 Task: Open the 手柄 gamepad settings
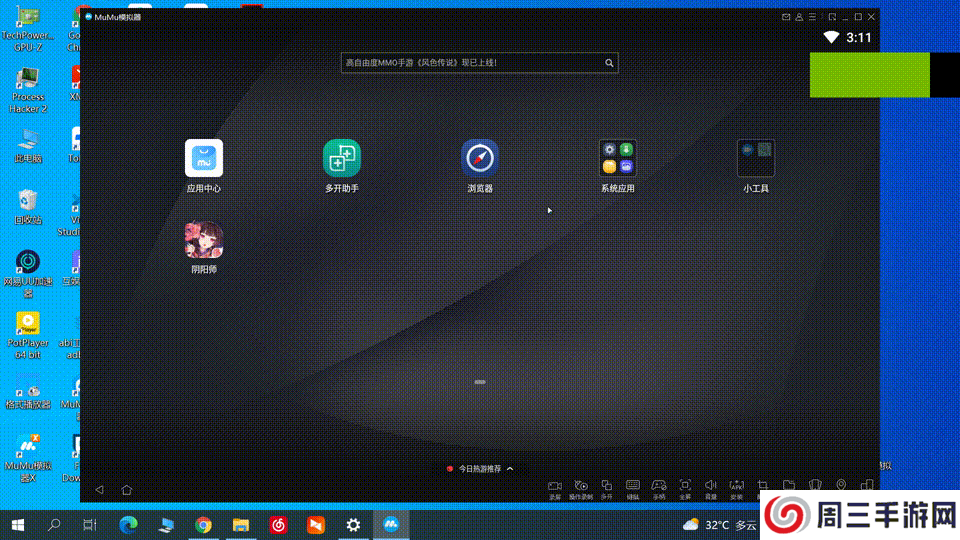pyautogui.click(x=659, y=486)
